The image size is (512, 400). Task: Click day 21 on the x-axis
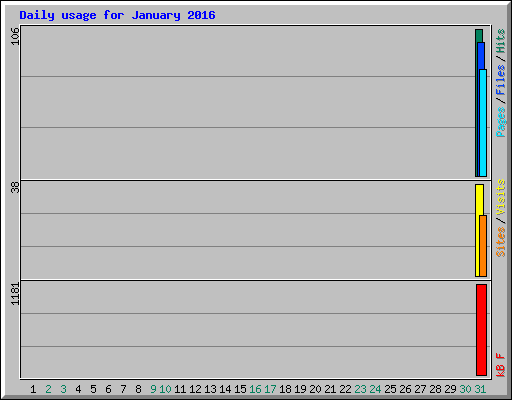click(x=330, y=389)
